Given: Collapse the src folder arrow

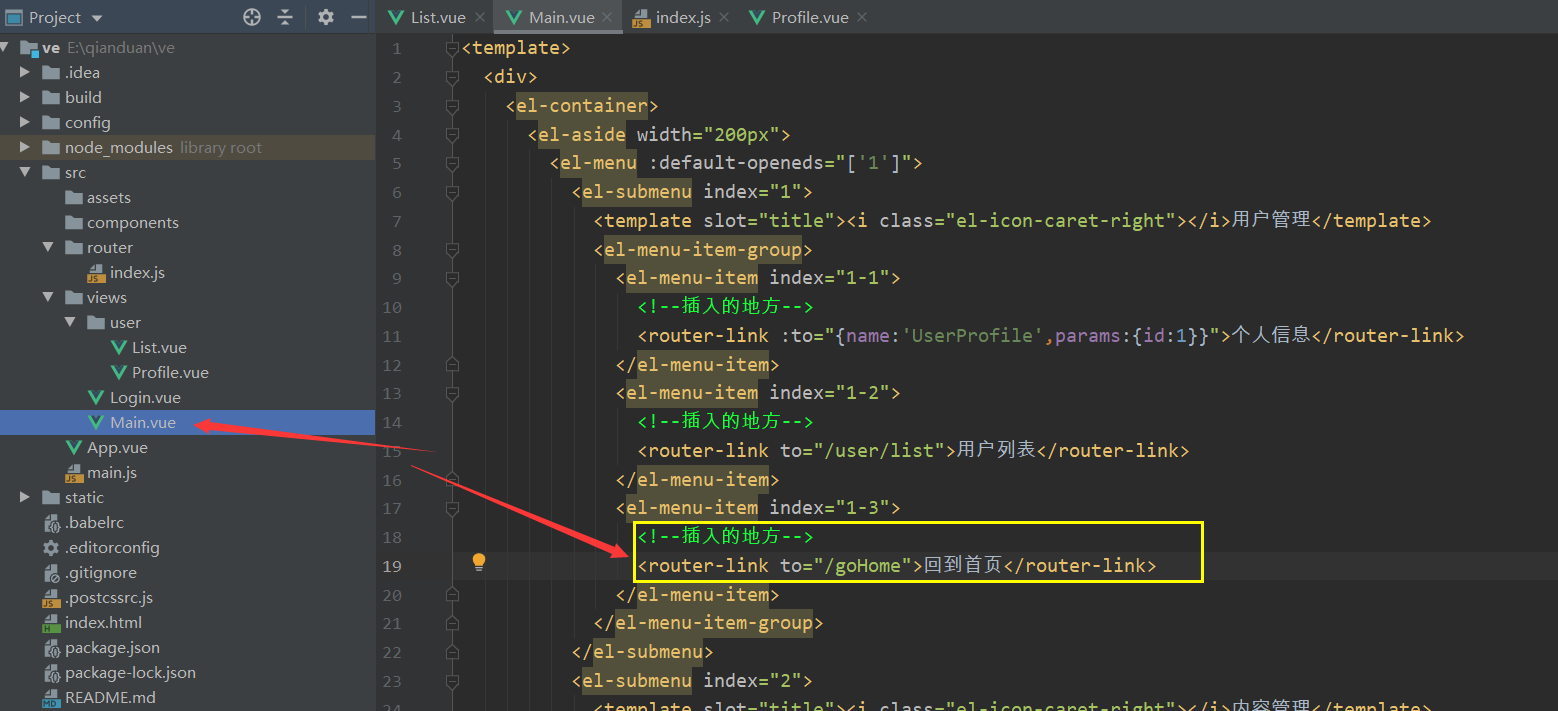Looking at the screenshot, I should 25,172.
